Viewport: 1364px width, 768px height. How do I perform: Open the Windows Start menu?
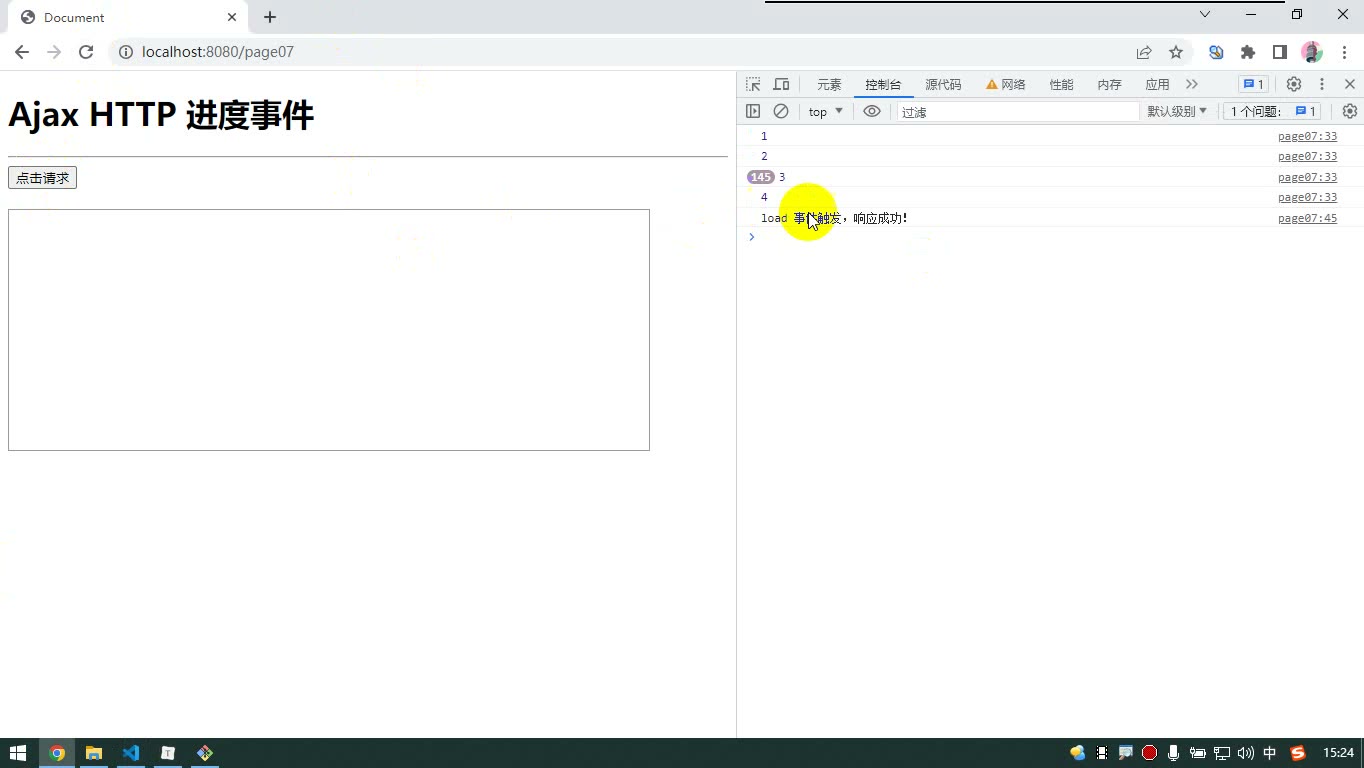click(x=17, y=753)
